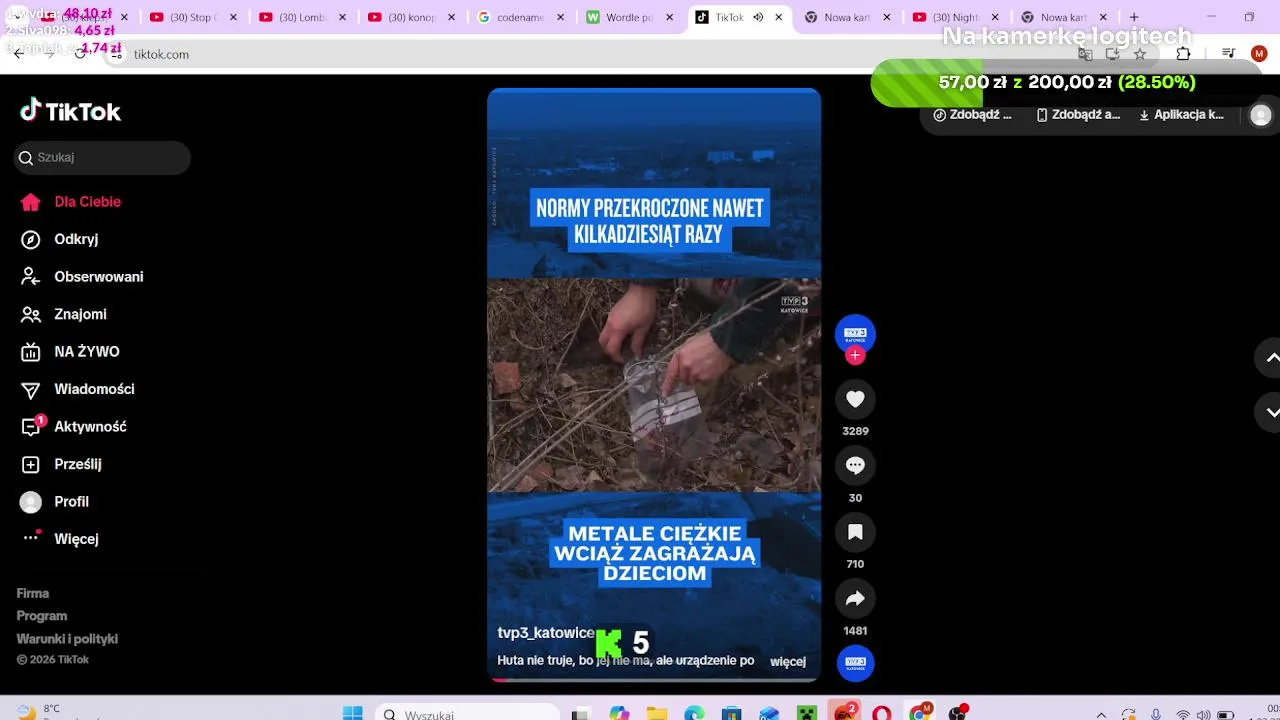Open File Explorer folder icon on taskbar
Screen dimensions: 1280x720
656,714
